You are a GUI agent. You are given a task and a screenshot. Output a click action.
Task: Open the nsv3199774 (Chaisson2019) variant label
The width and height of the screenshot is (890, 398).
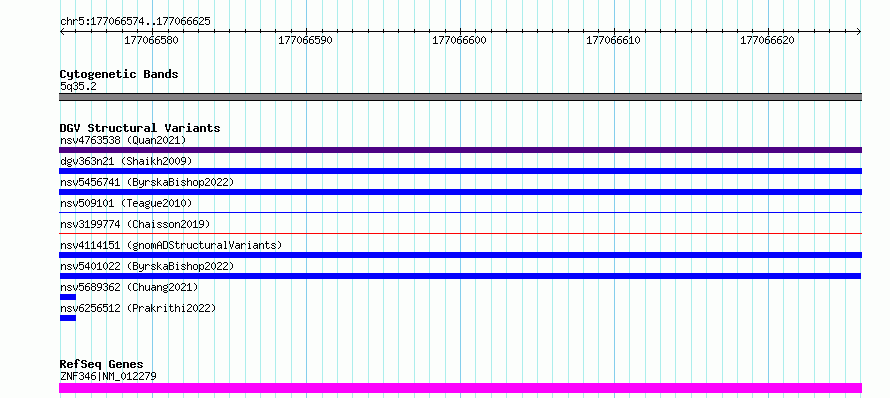(135, 224)
